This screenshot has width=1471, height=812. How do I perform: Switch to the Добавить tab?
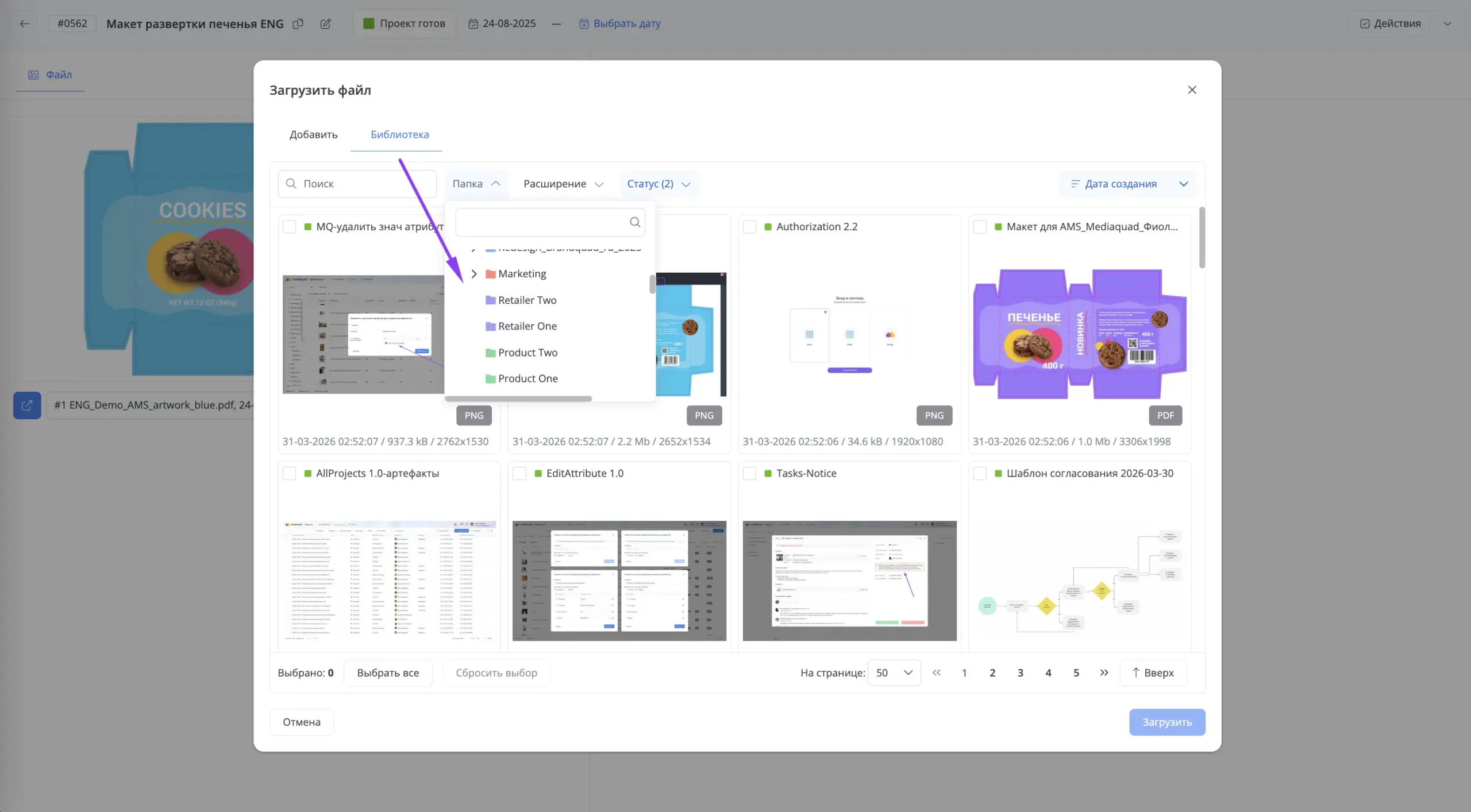coord(313,134)
